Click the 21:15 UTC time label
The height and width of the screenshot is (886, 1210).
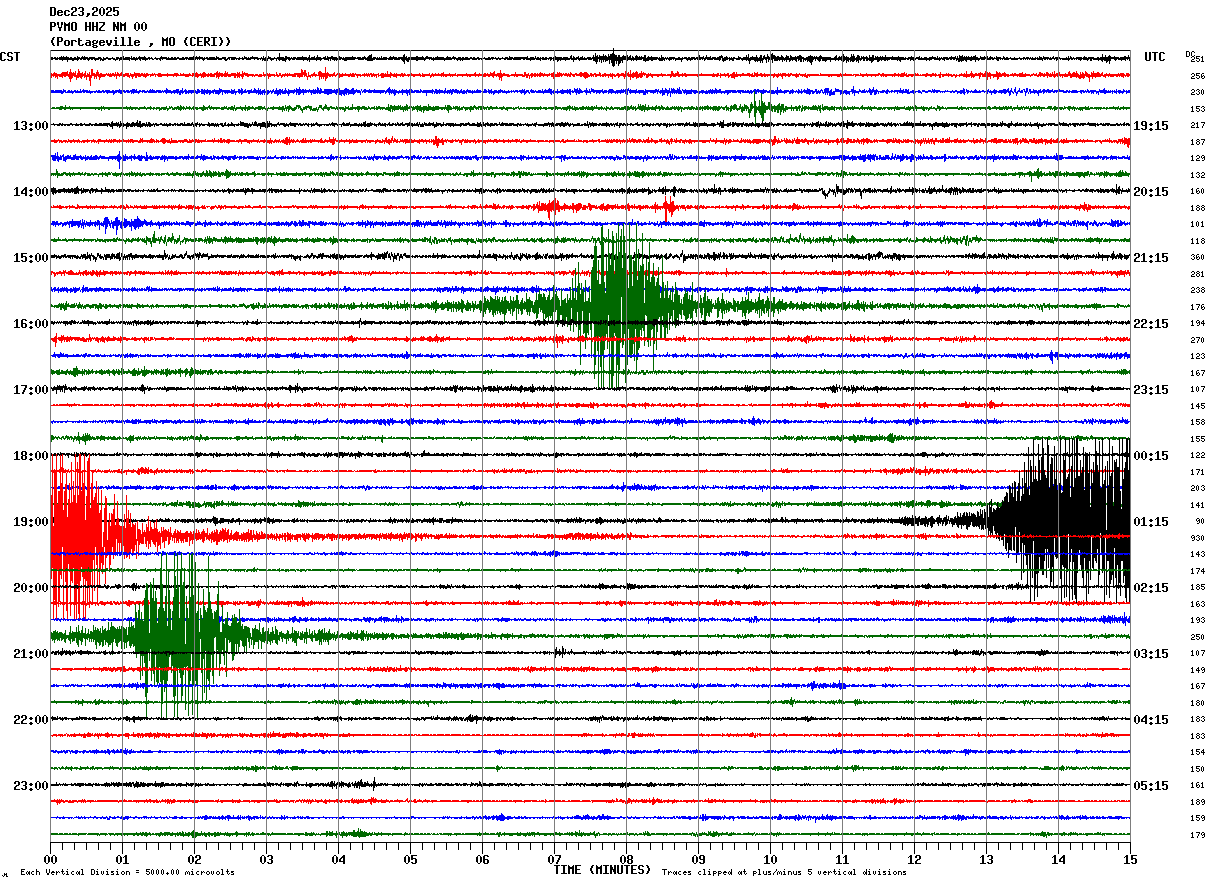1151,258
